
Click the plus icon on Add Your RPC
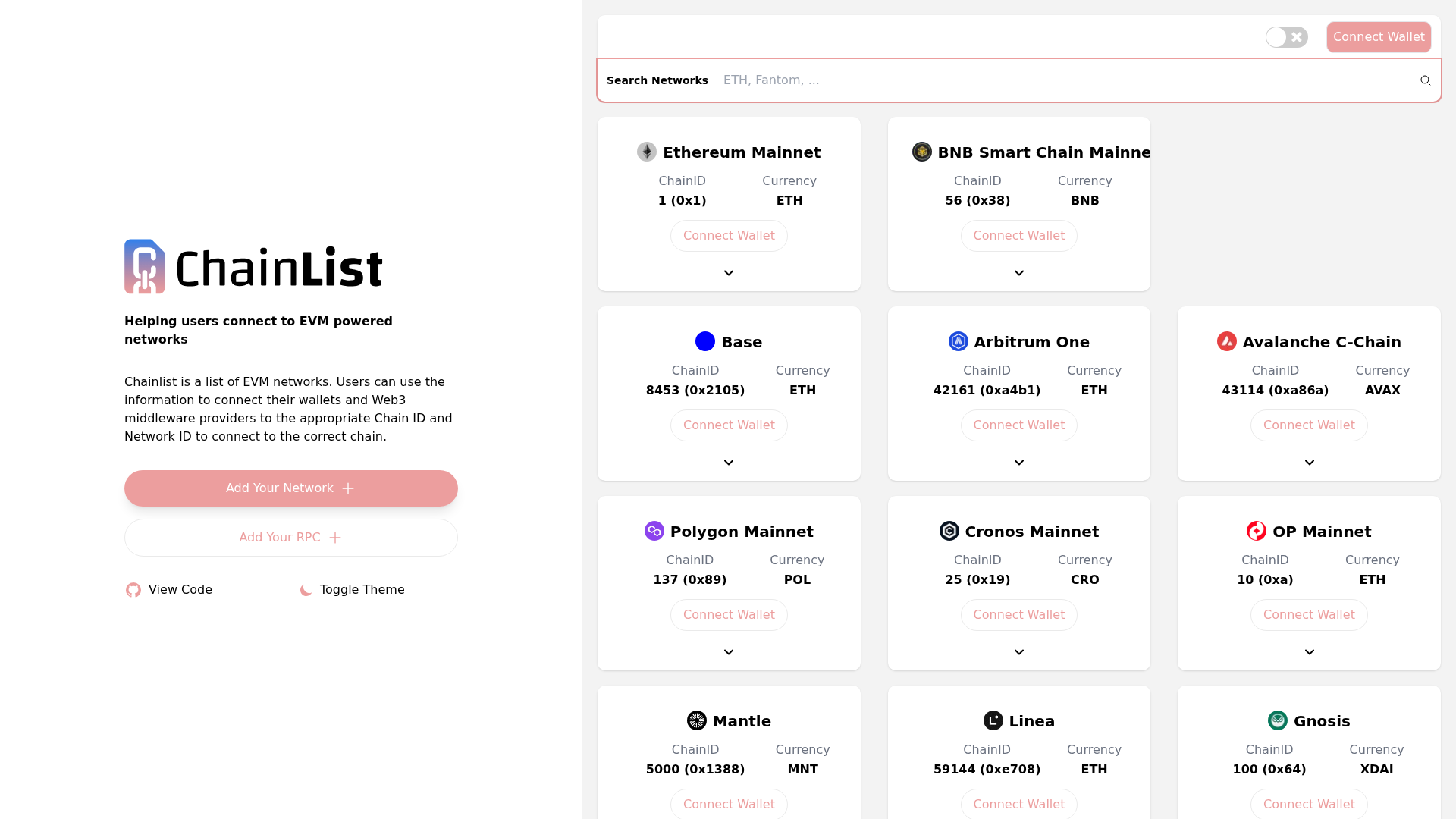click(335, 538)
